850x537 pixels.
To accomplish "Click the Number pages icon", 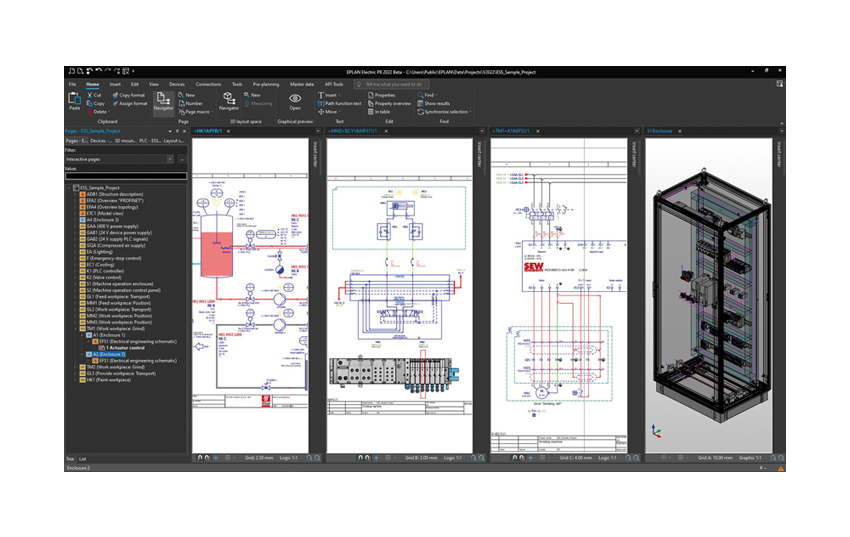I will [x=182, y=103].
